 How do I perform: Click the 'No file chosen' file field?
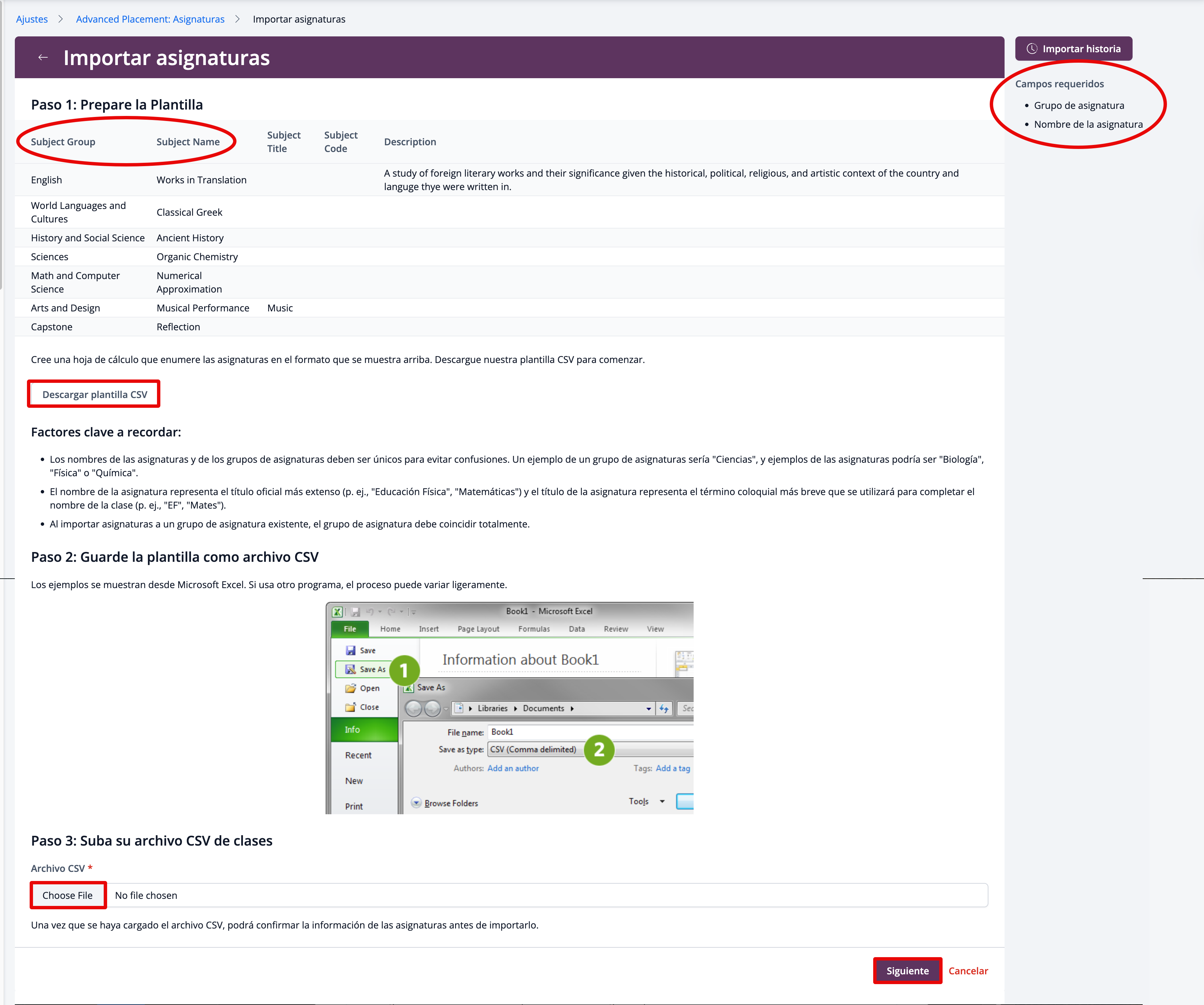coord(146,895)
